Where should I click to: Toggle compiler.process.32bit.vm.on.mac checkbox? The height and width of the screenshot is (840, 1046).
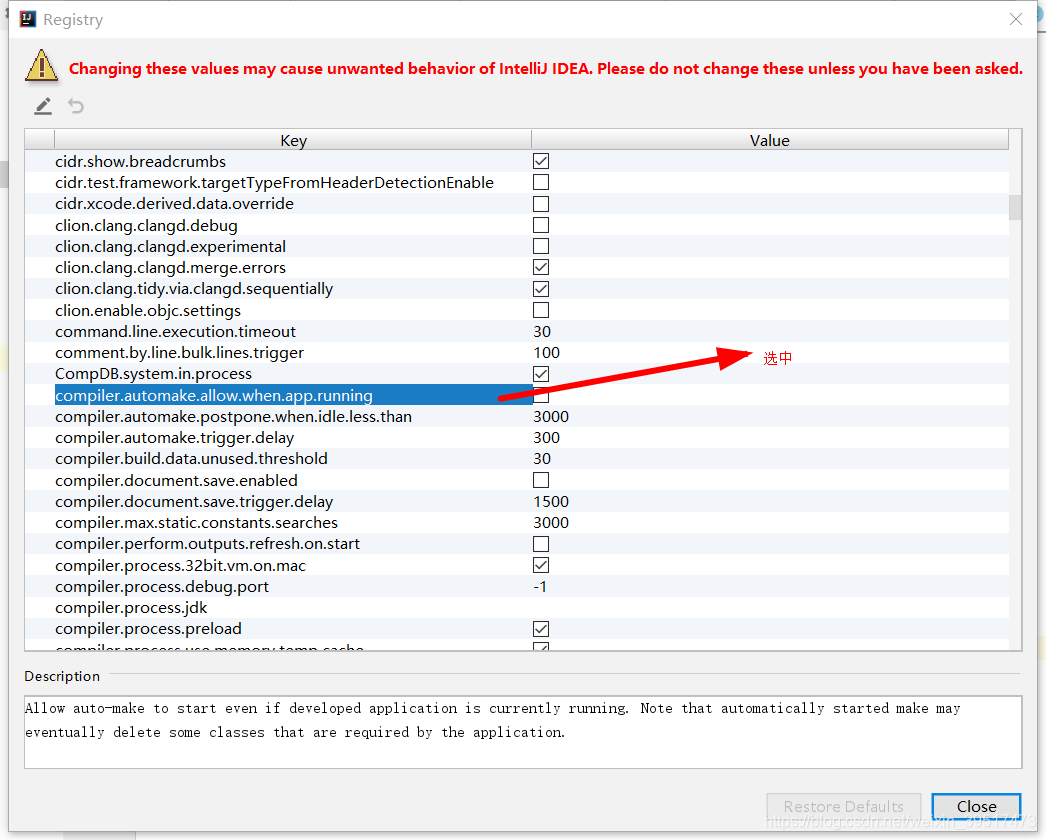(541, 565)
